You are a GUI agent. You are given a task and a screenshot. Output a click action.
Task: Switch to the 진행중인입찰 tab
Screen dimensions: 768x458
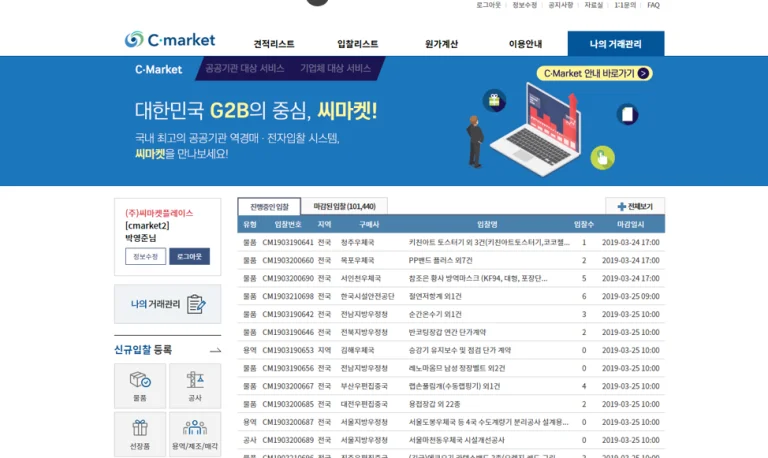coord(269,207)
